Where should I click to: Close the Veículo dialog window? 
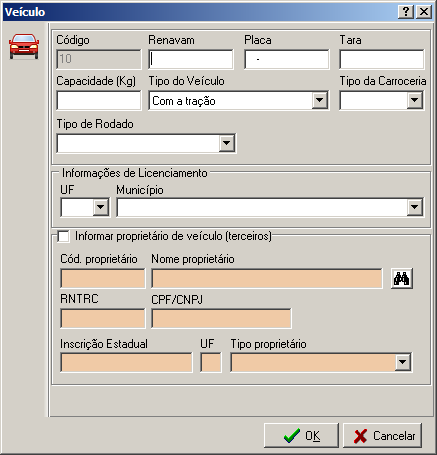click(424, 12)
